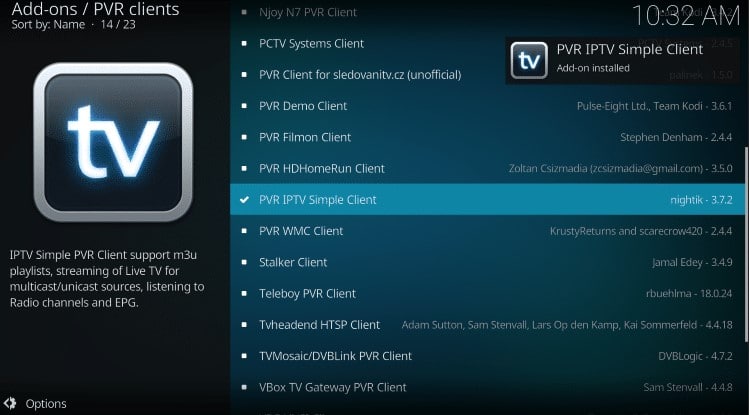749x415 pixels.
Task: Click bullet next to Teleboy PVR Client
Action: (x=244, y=294)
